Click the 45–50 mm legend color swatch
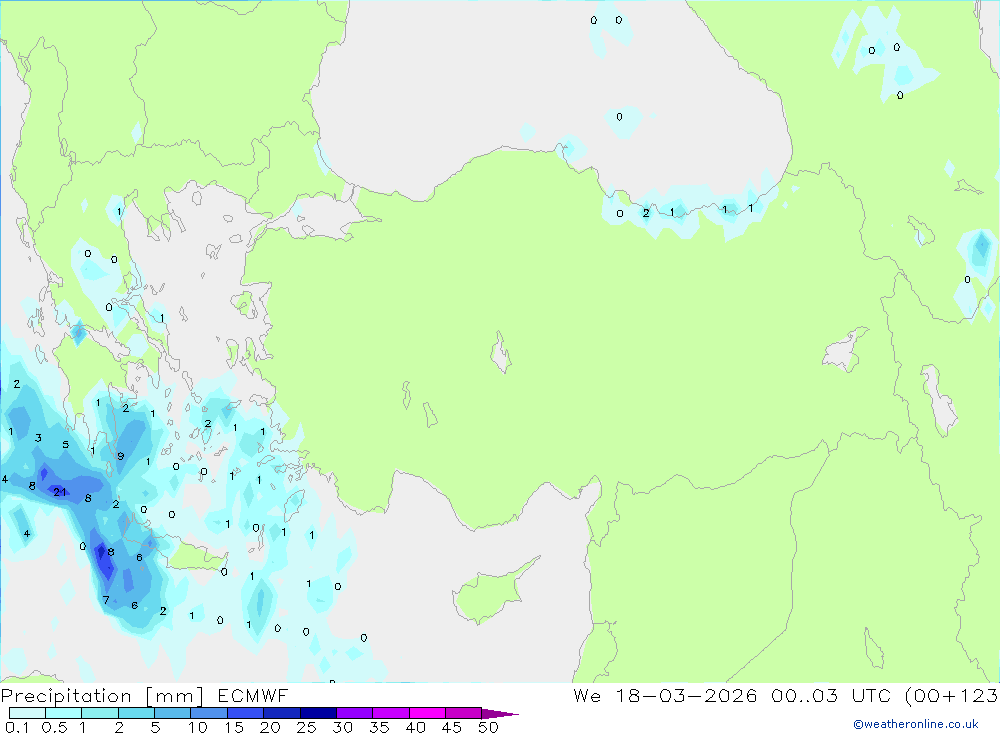Image resolution: width=1000 pixels, height=733 pixels. 464,713
